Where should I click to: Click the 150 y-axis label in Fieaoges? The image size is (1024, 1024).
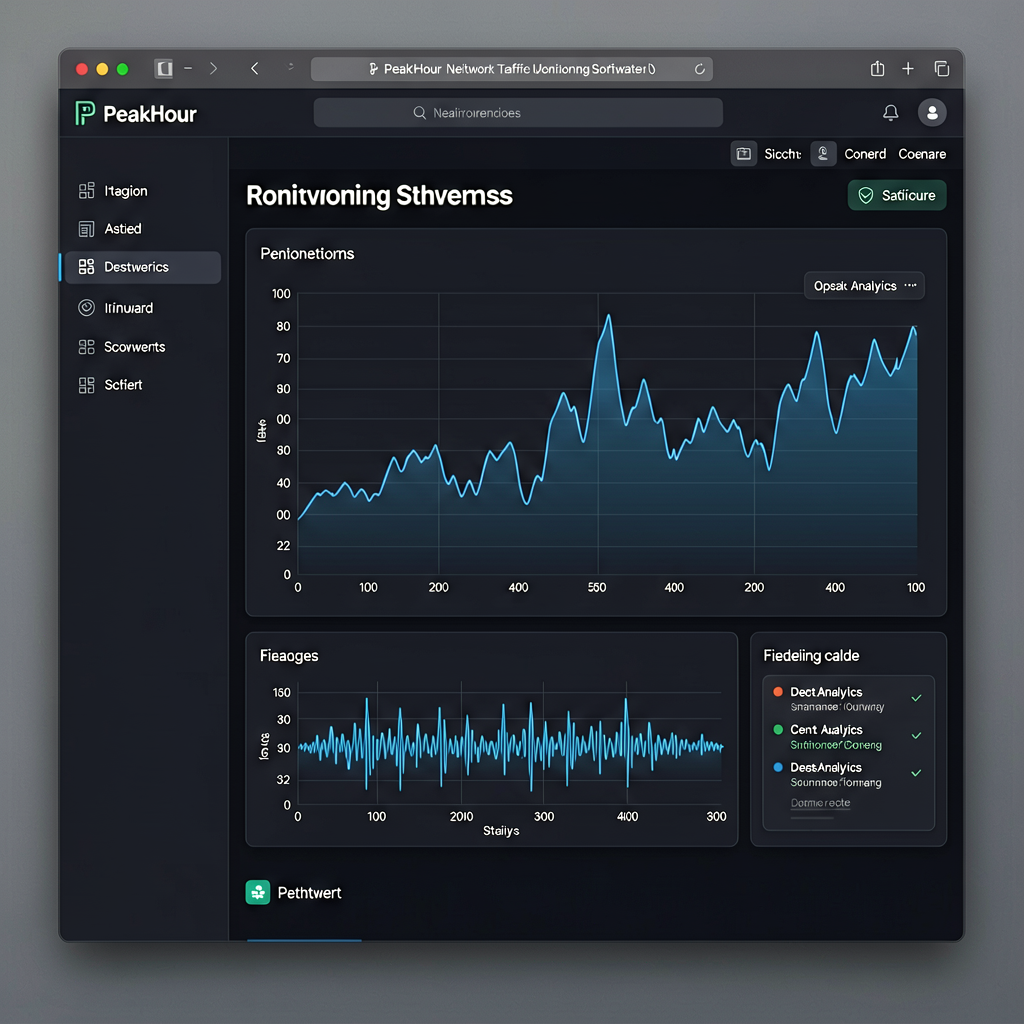coord(281,692)
